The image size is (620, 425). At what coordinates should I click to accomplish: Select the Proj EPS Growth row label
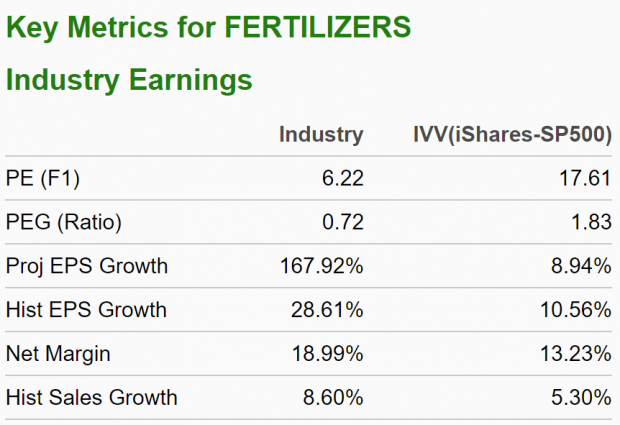(87, 266)
